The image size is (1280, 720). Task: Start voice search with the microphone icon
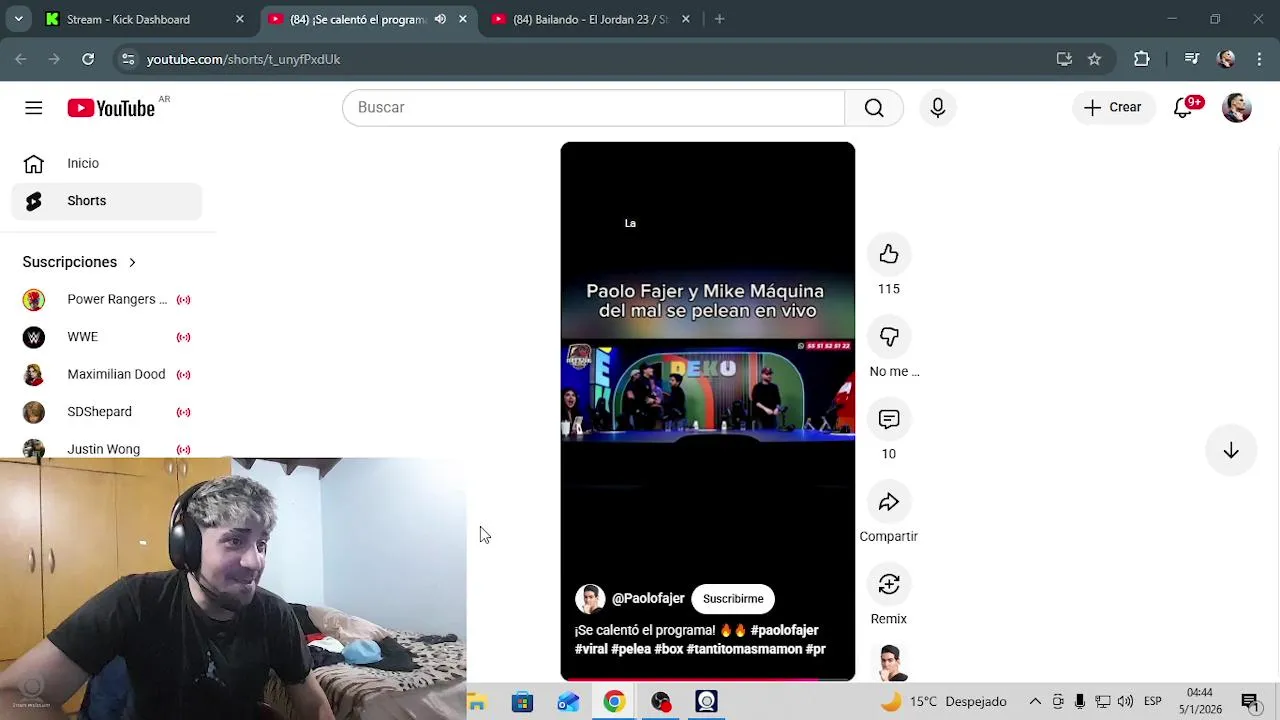click(938, 107)
